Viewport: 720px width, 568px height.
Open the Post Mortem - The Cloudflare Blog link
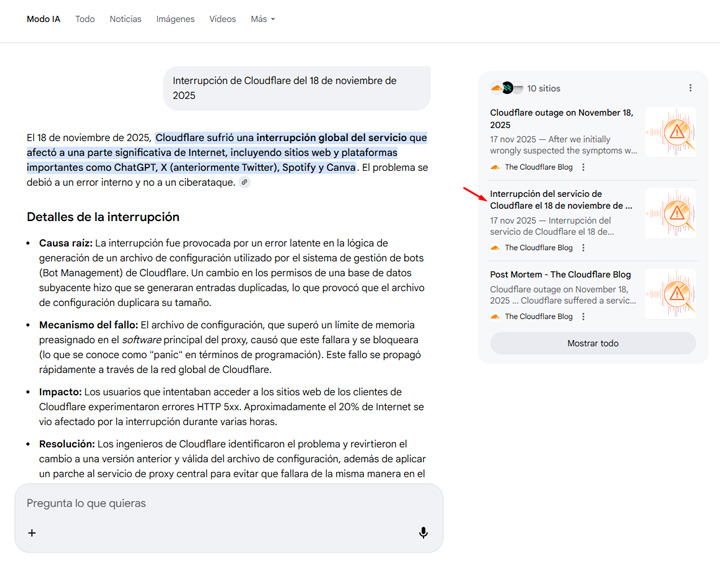[x=560, y=273]
